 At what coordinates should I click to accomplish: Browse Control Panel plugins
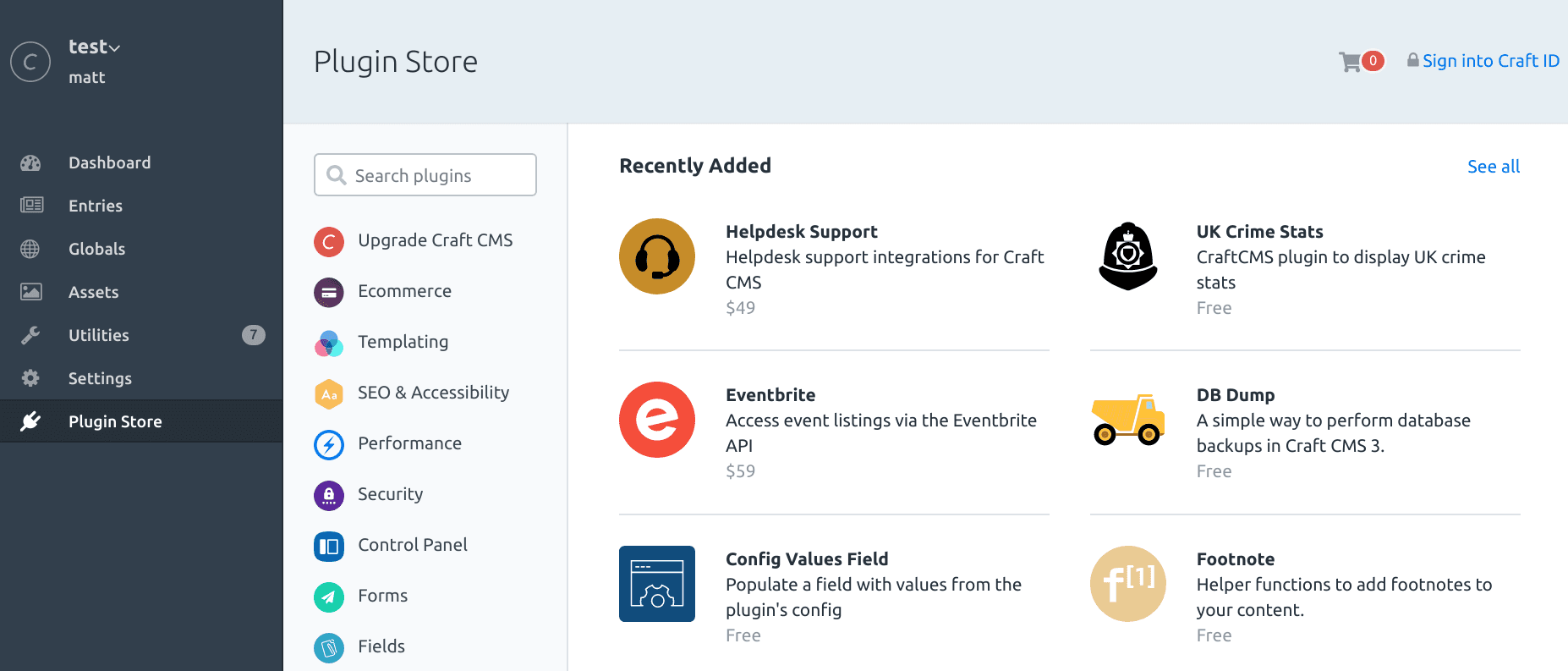click(413, 545)
